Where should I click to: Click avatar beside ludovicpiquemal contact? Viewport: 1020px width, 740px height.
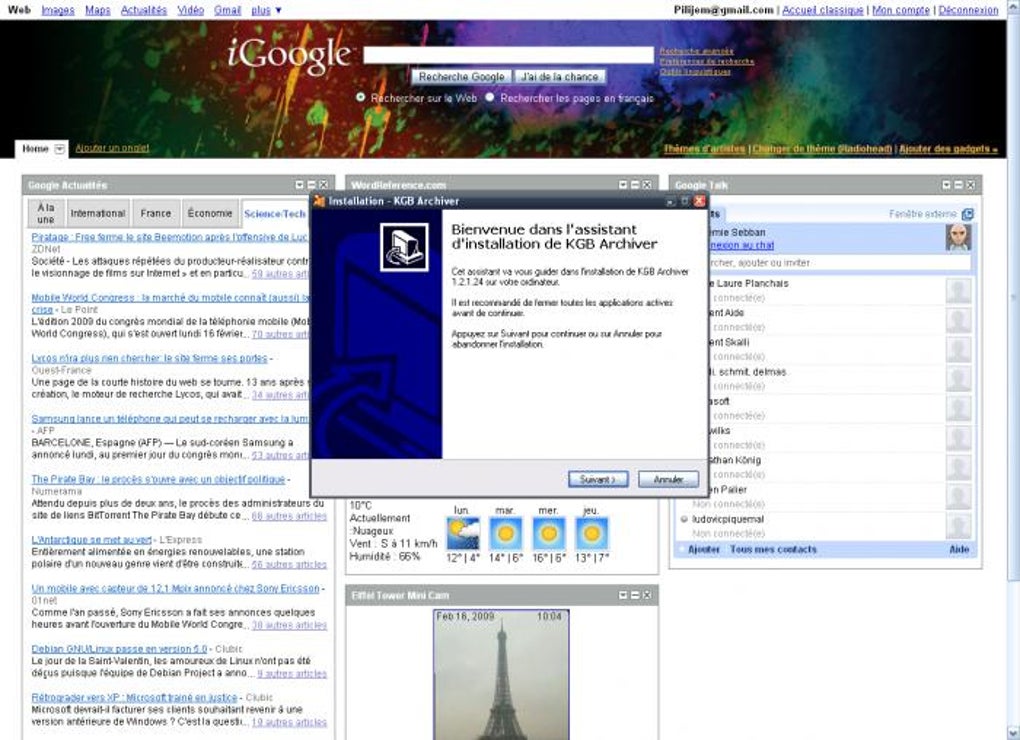958,526
